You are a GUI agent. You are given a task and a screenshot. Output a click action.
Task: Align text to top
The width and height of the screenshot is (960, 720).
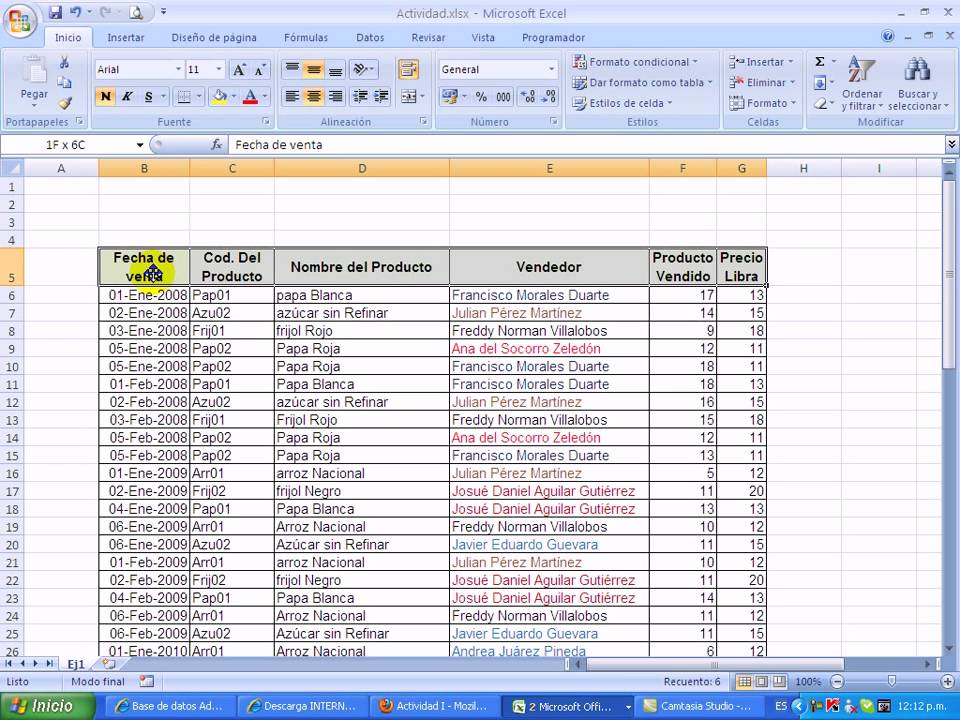(x=293, y=69)
